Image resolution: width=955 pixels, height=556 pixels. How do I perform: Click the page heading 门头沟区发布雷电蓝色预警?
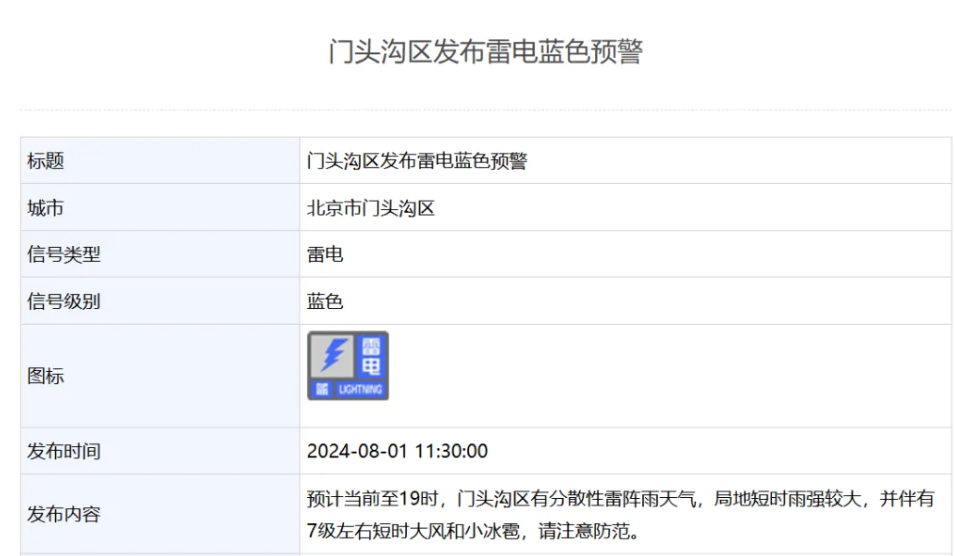[485, 51]
